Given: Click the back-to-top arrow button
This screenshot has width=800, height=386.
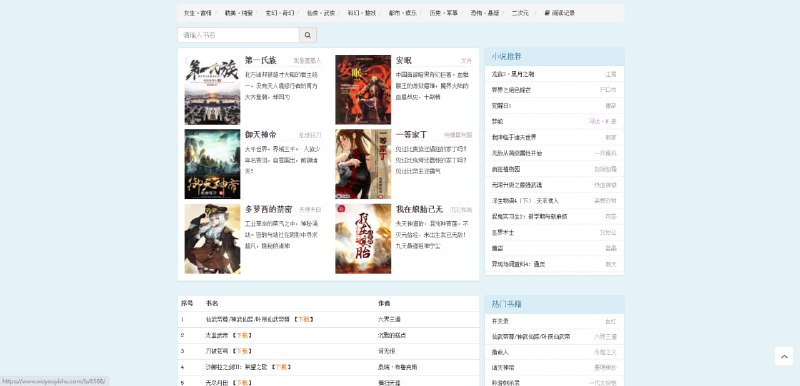Looking at the screenshot, I should pyautogui.click(x=784, y=356).
